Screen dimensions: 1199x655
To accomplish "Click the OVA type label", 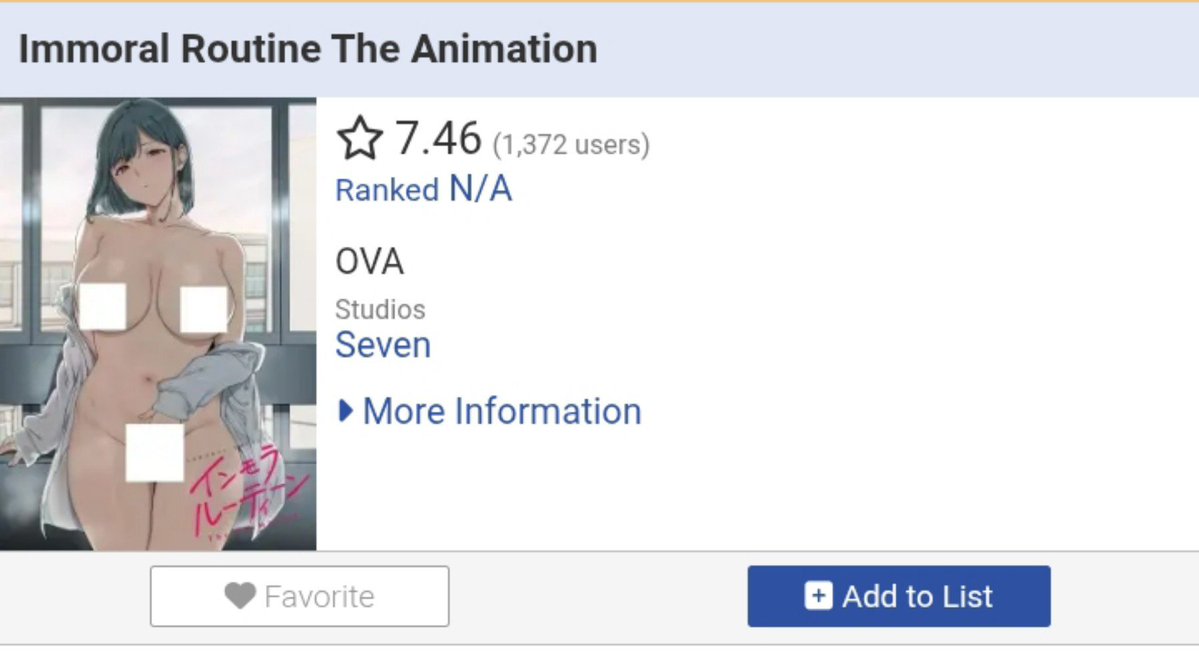I will point(369,261).
